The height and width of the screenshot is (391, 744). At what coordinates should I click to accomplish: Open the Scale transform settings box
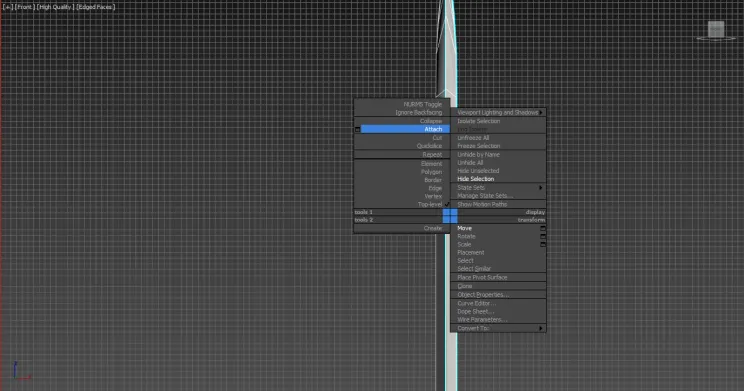543,244
